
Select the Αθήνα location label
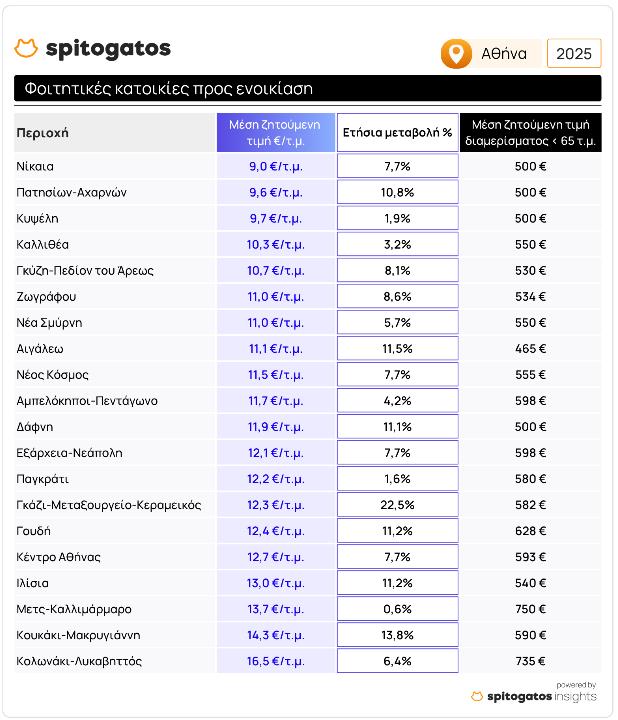(x=504, y=54)
